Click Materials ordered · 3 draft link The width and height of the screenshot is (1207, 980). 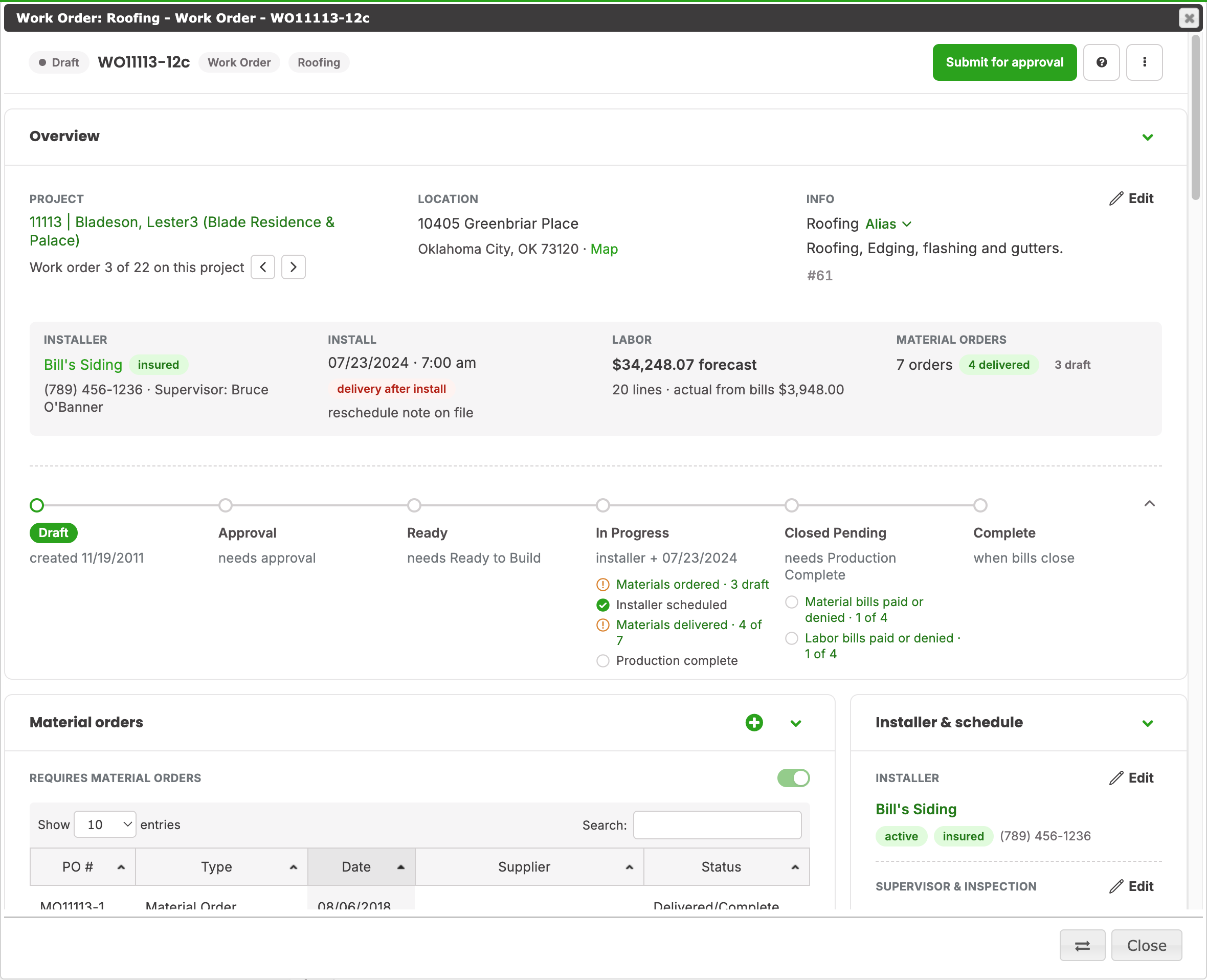tap(692, 584)
